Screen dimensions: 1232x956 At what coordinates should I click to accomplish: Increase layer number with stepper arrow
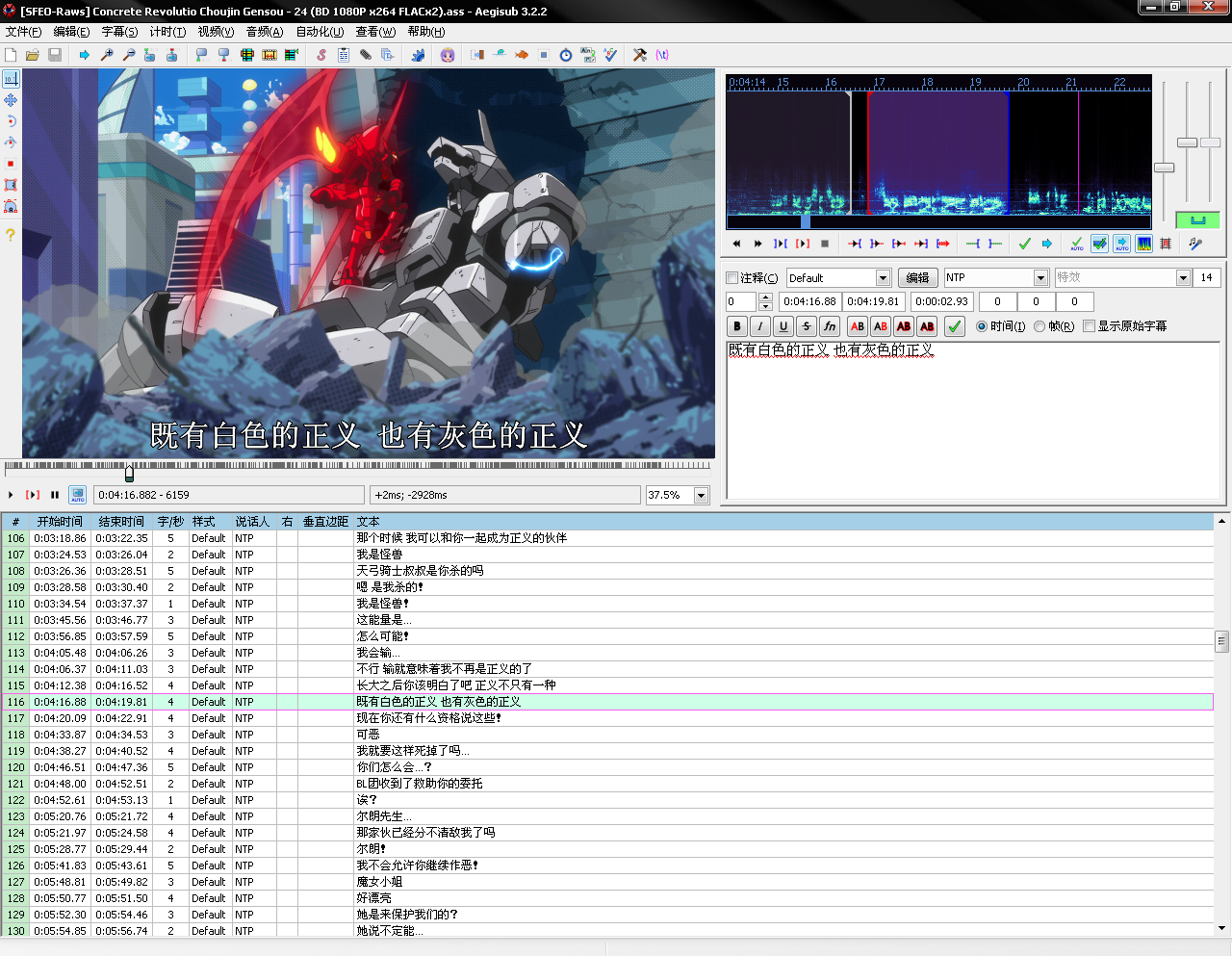point(765,297)
